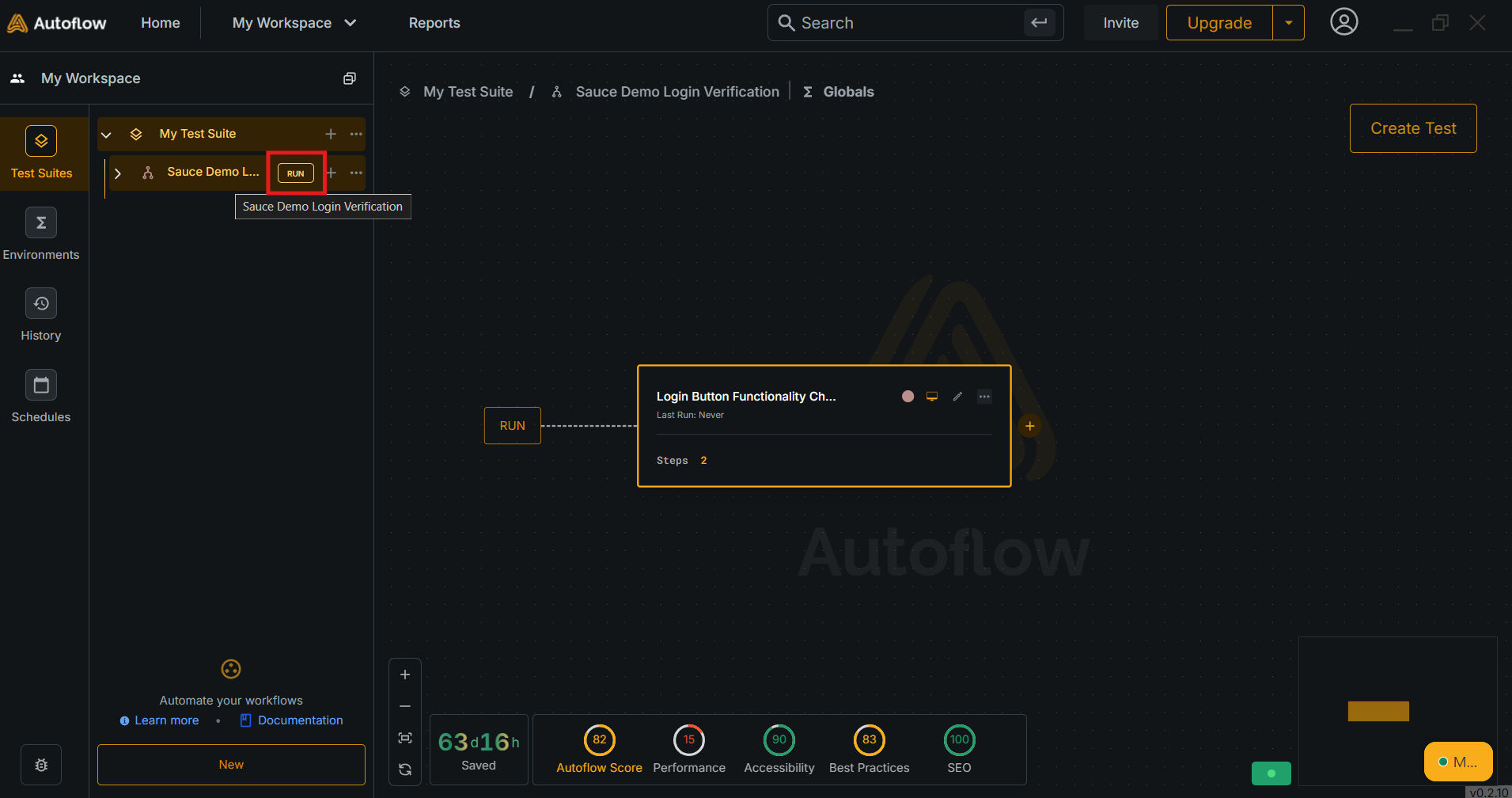This screenshot has height=798, width=1512.
Task: Add a node after the test card
Action: point(1029,426)
